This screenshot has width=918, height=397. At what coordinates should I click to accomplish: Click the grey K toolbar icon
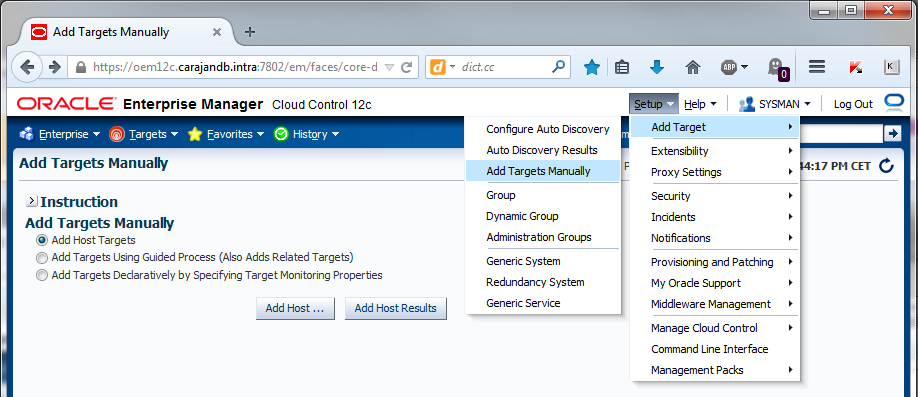[891, 67]
